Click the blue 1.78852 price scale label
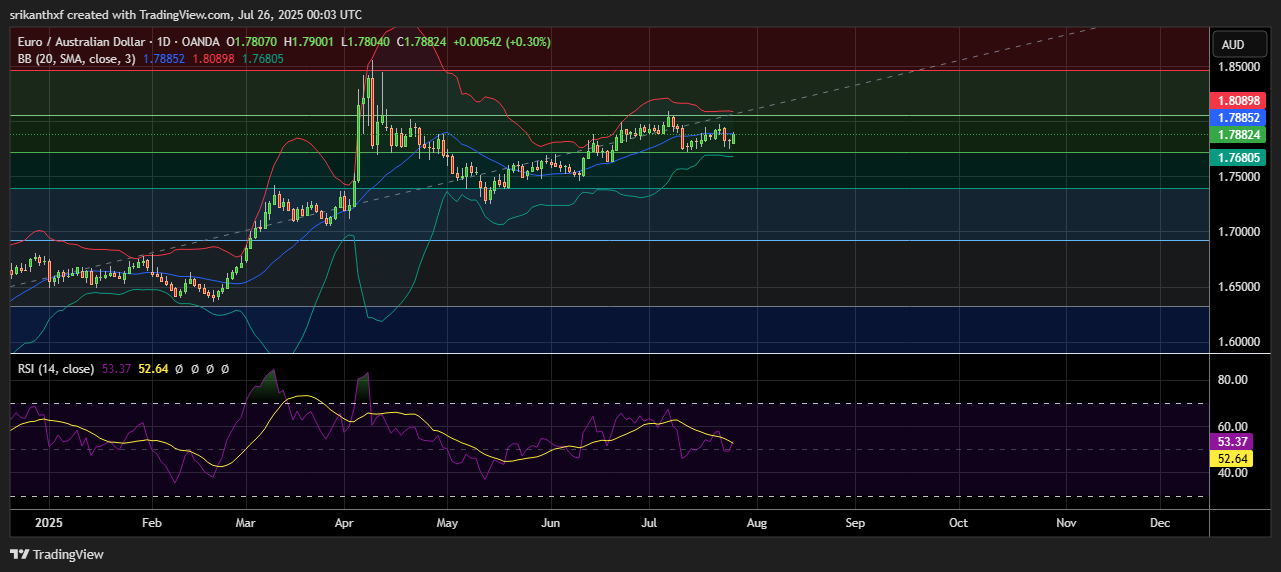 click(1237, 117)
